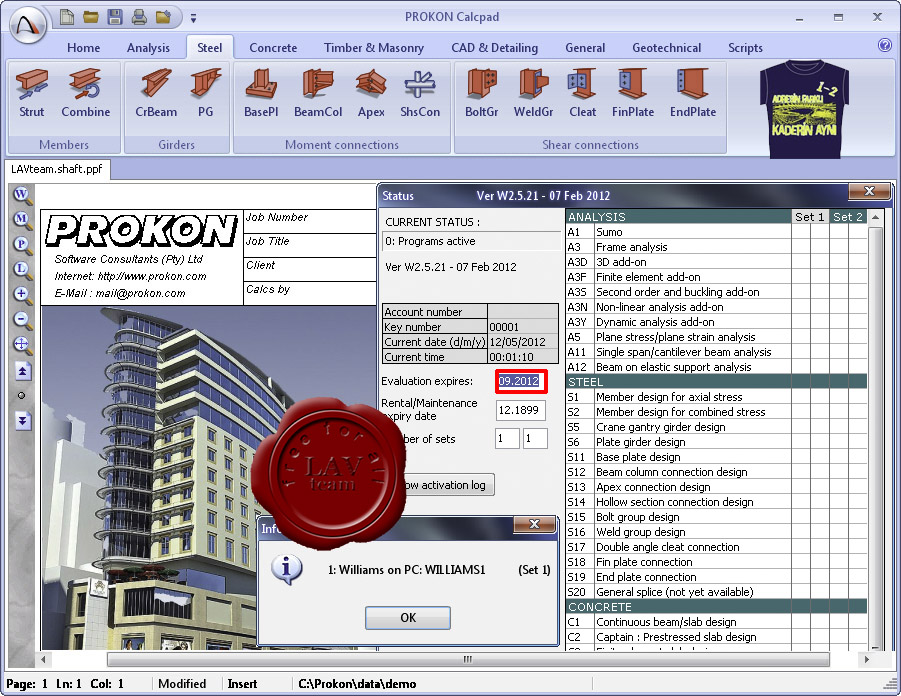Zoom in with the plus magnifier
901x696 pixels.
[x=22, y=295]
